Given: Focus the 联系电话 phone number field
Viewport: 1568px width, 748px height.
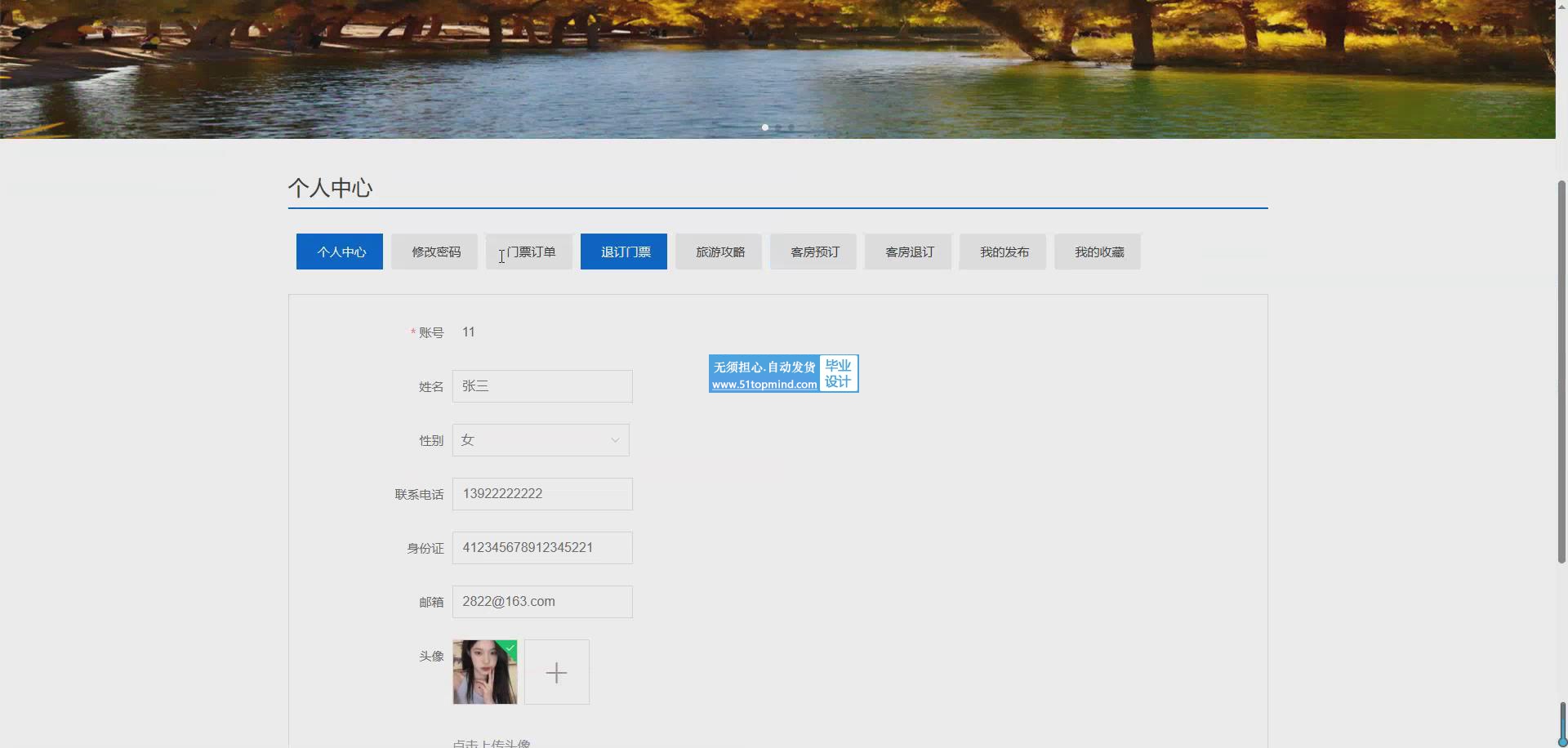Looking at the screenshot, I should tap(542, 494).
